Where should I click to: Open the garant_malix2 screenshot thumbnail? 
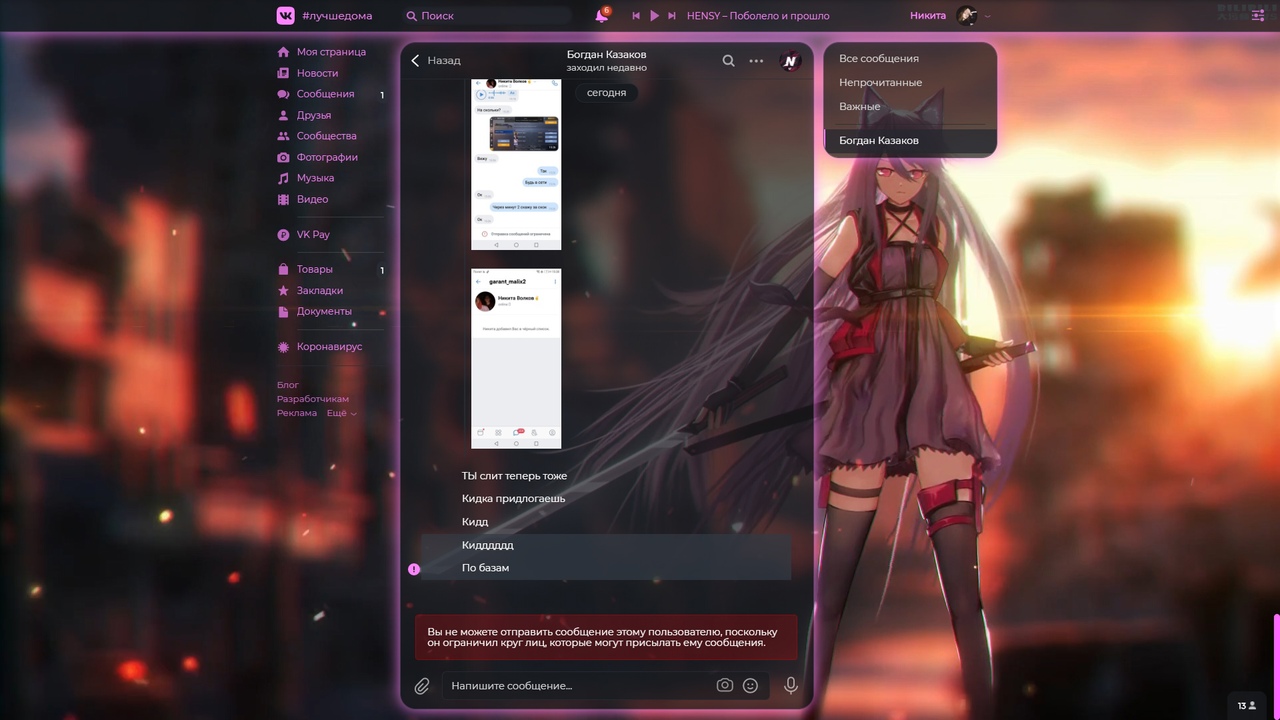coord(516,358)
